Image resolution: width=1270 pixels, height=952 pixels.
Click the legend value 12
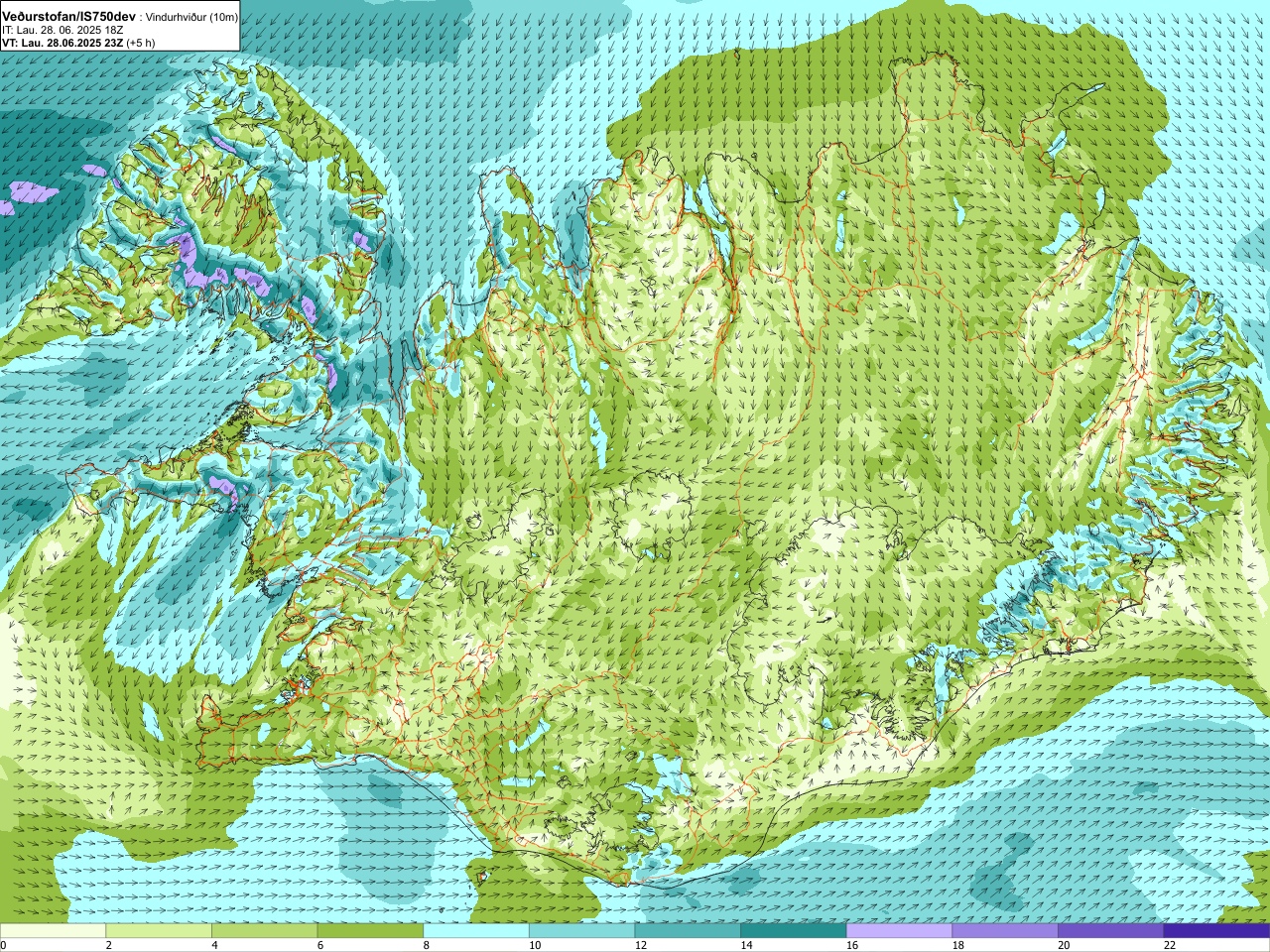[640, 945]
